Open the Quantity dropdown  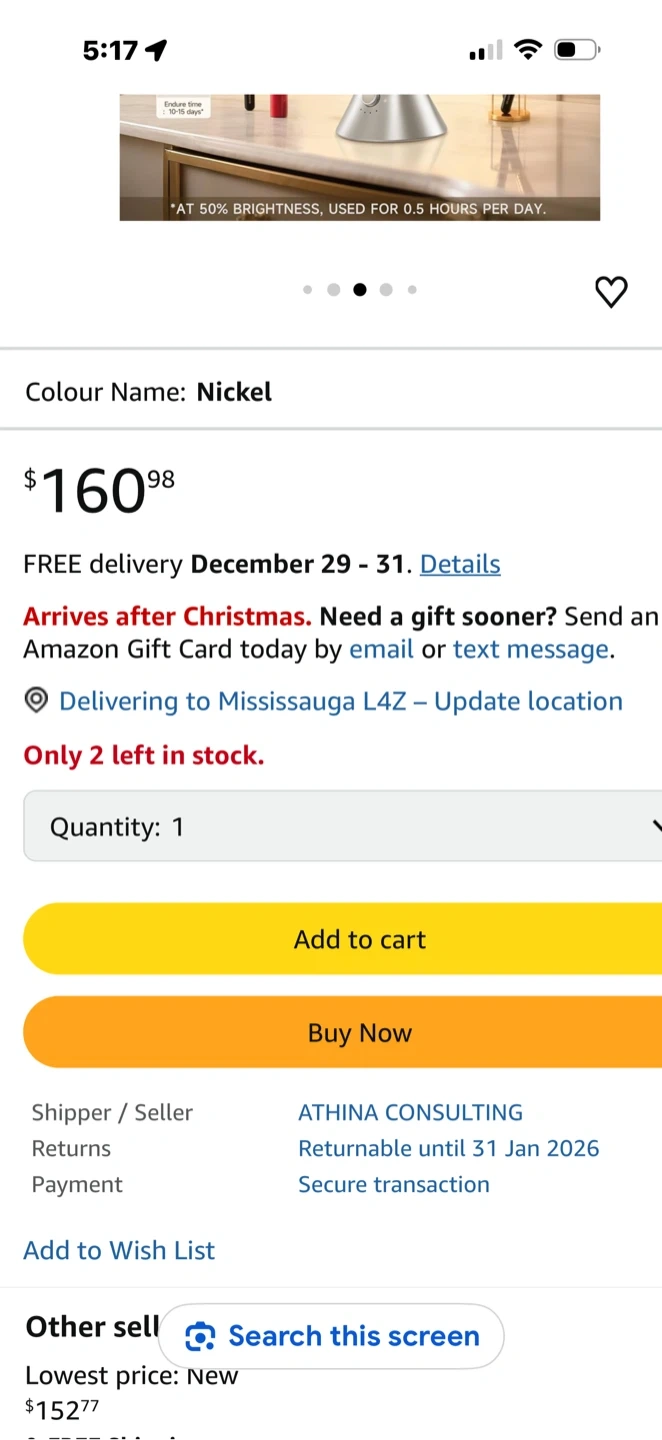pos(340,826)
